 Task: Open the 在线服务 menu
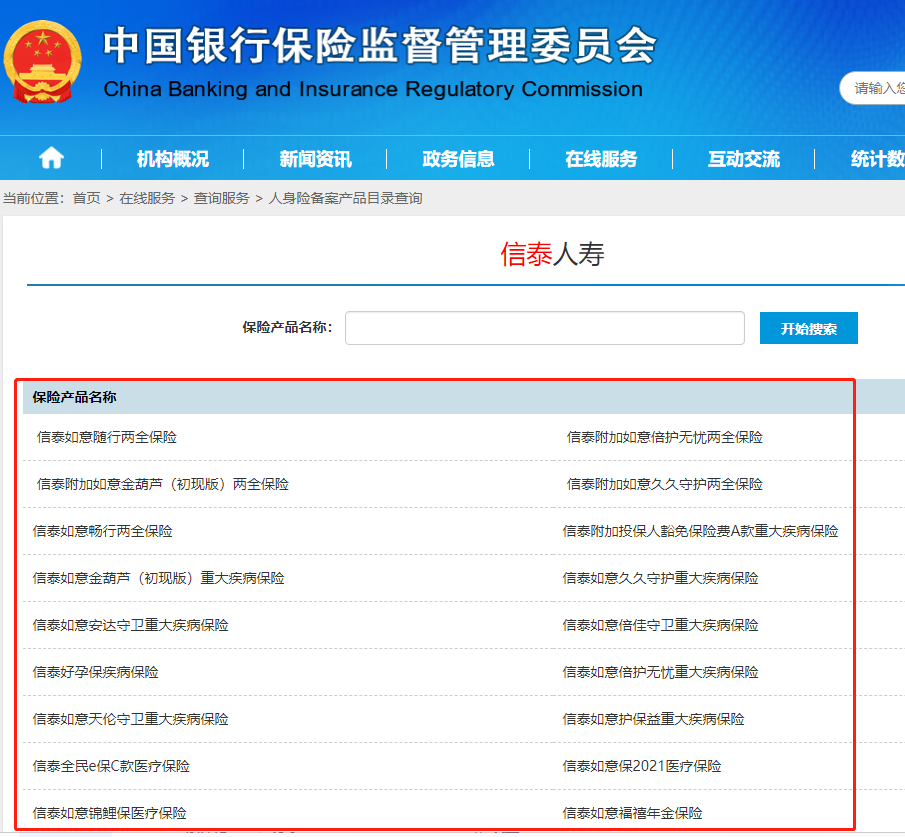coord(601,159)
